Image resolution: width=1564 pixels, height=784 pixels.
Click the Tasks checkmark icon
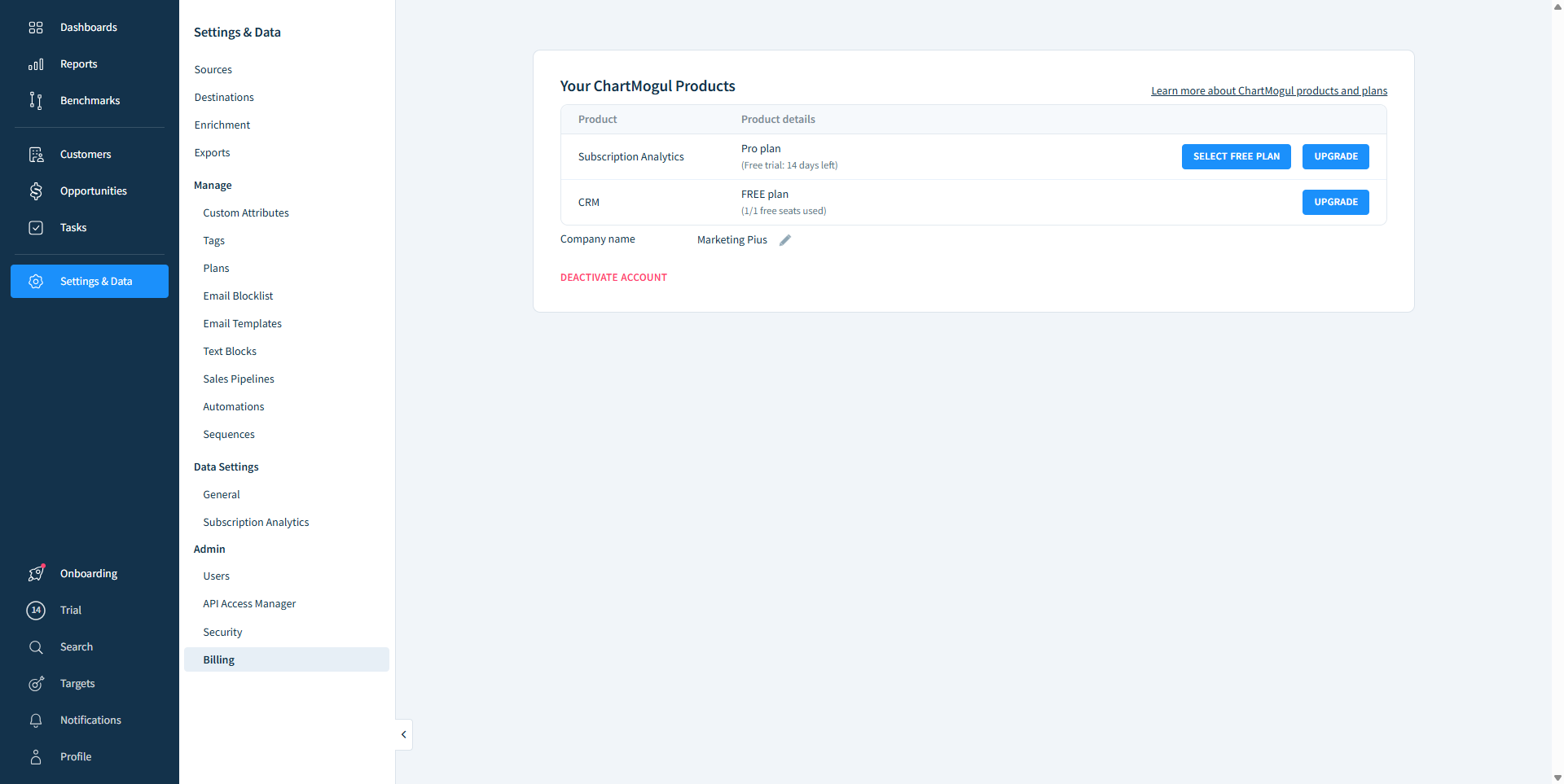point(36,228)
